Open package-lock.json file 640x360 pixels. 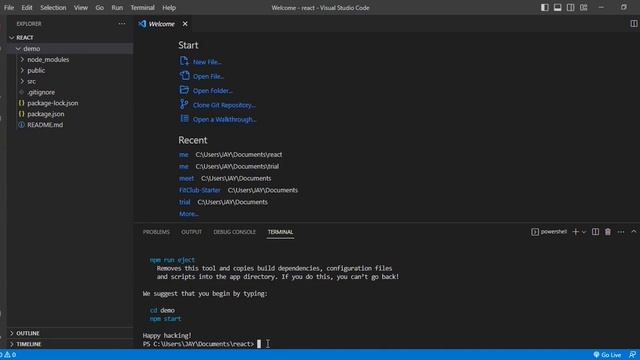(x=53, y=103)
